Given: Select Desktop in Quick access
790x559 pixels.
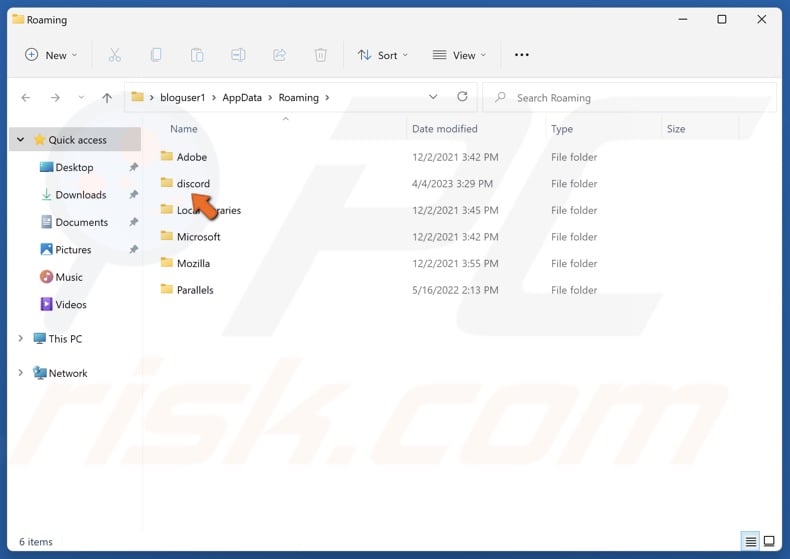Looking at the screenshot, I should coord(74,167).
